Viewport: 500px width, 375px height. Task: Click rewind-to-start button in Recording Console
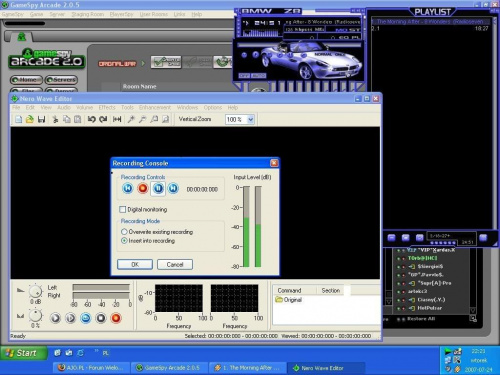point(128,189)
